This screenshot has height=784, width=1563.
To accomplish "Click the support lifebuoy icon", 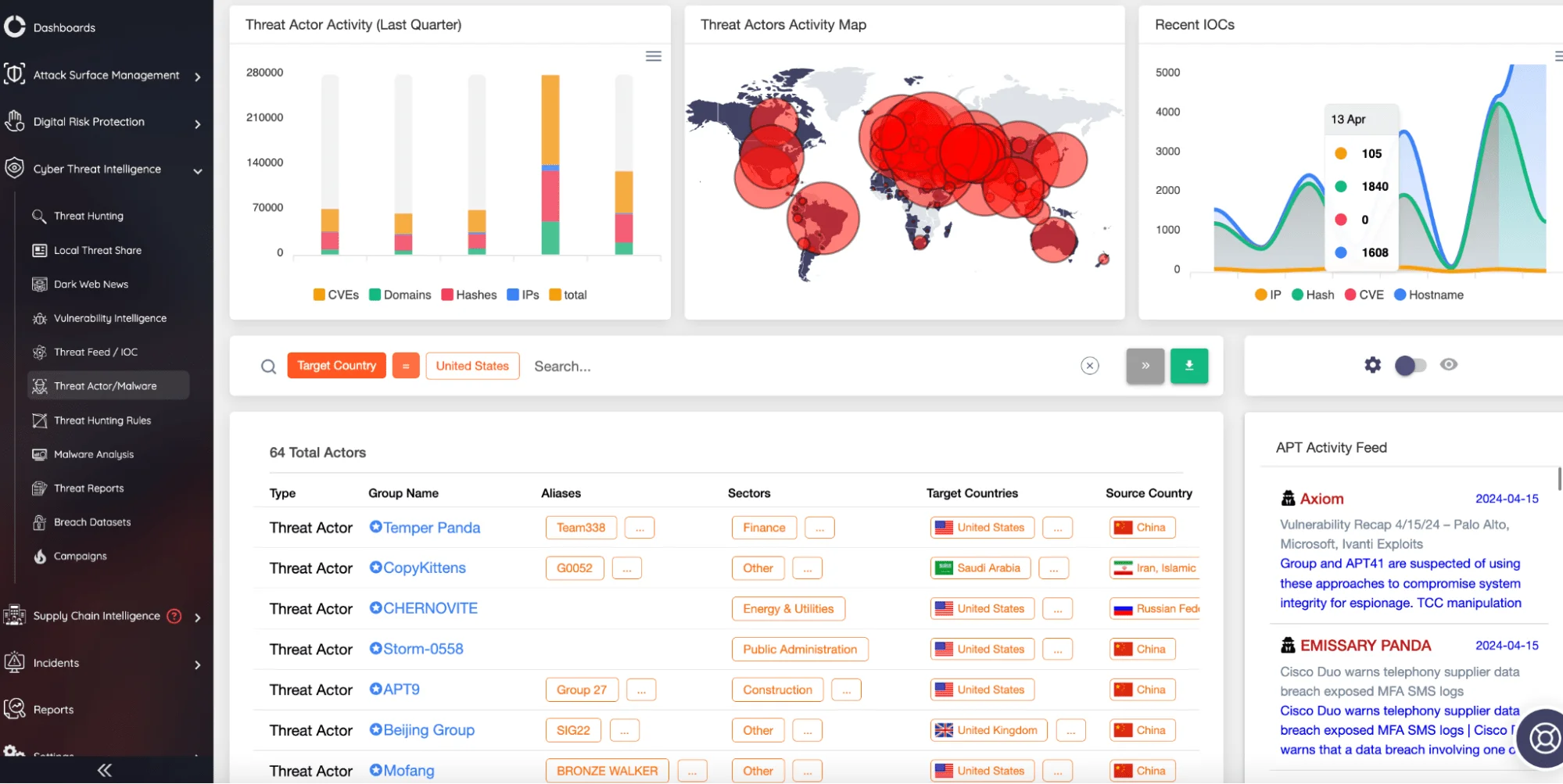I will (x=1545, y=739).
